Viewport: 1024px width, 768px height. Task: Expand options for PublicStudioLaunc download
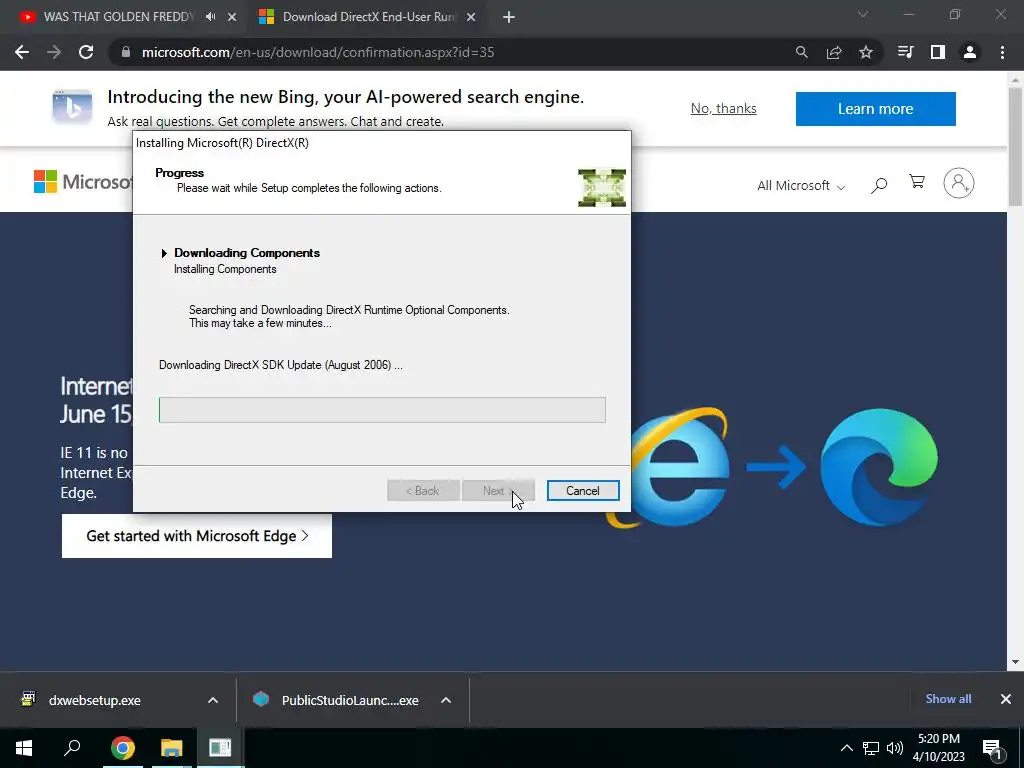[446, 700]
